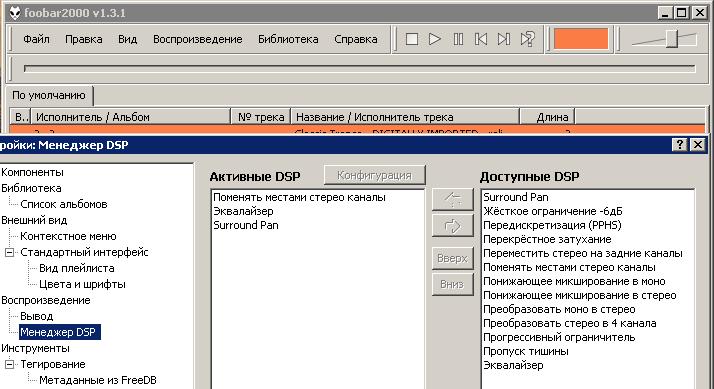Click the orange visualization panel
This screenshot has height=389, width=714.
[x=581, y=39]
